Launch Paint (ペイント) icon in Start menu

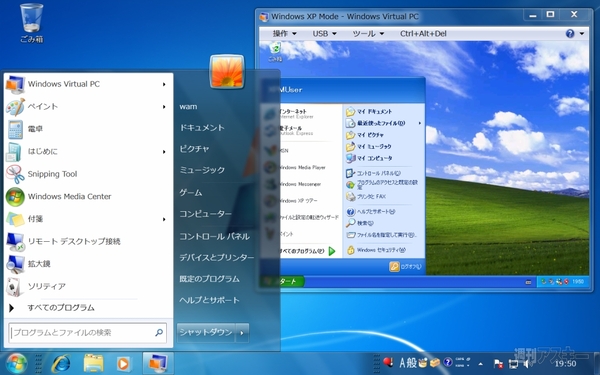(15, 107)
